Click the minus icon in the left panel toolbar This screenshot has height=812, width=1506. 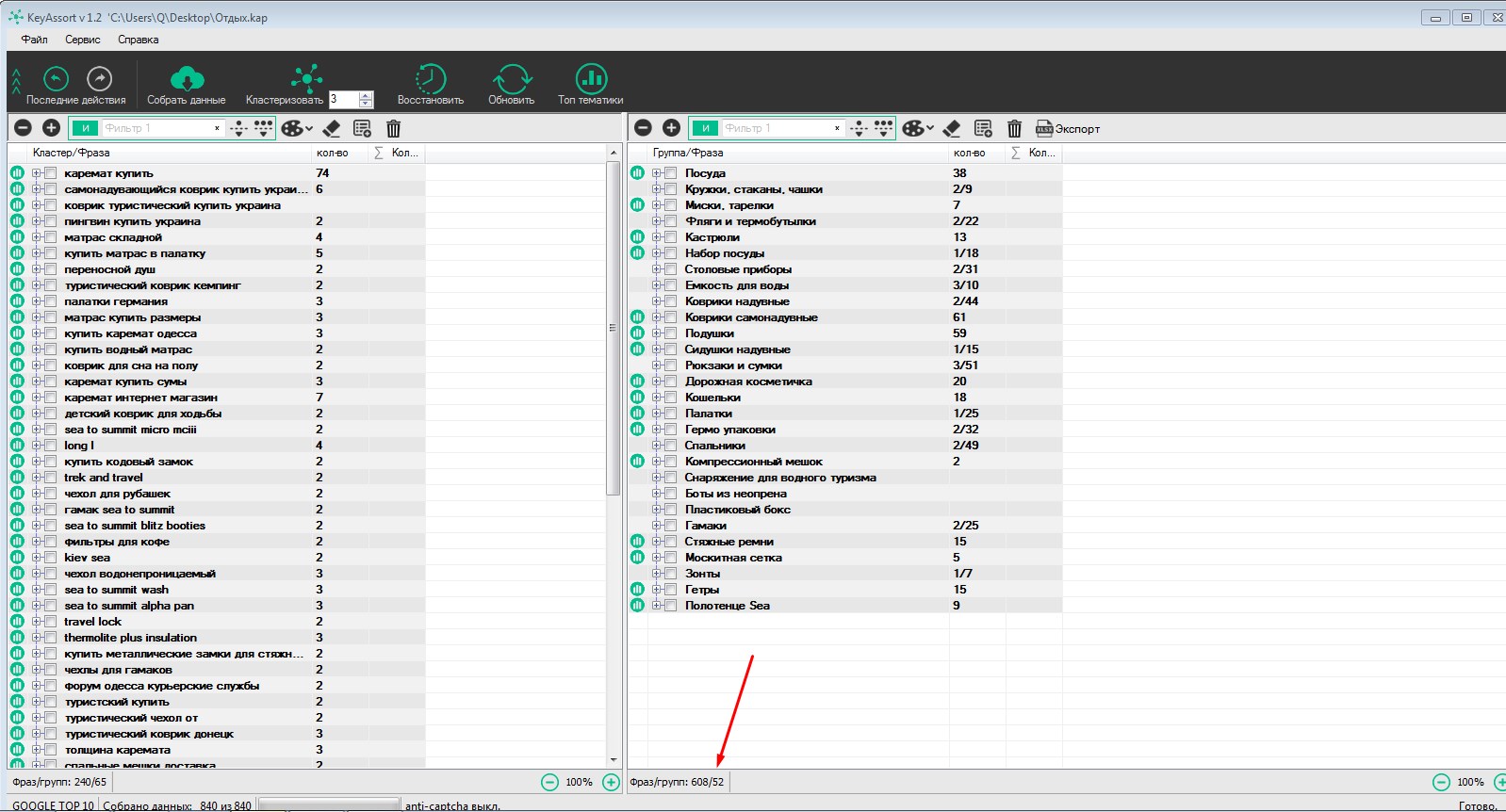(24, 128)
